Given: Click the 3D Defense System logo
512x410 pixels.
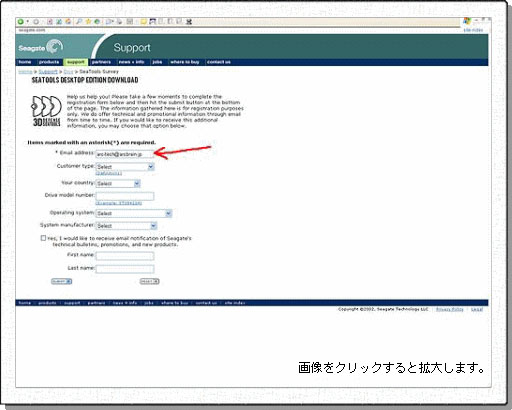Looking at the screenshot, I should pos(46,111).
